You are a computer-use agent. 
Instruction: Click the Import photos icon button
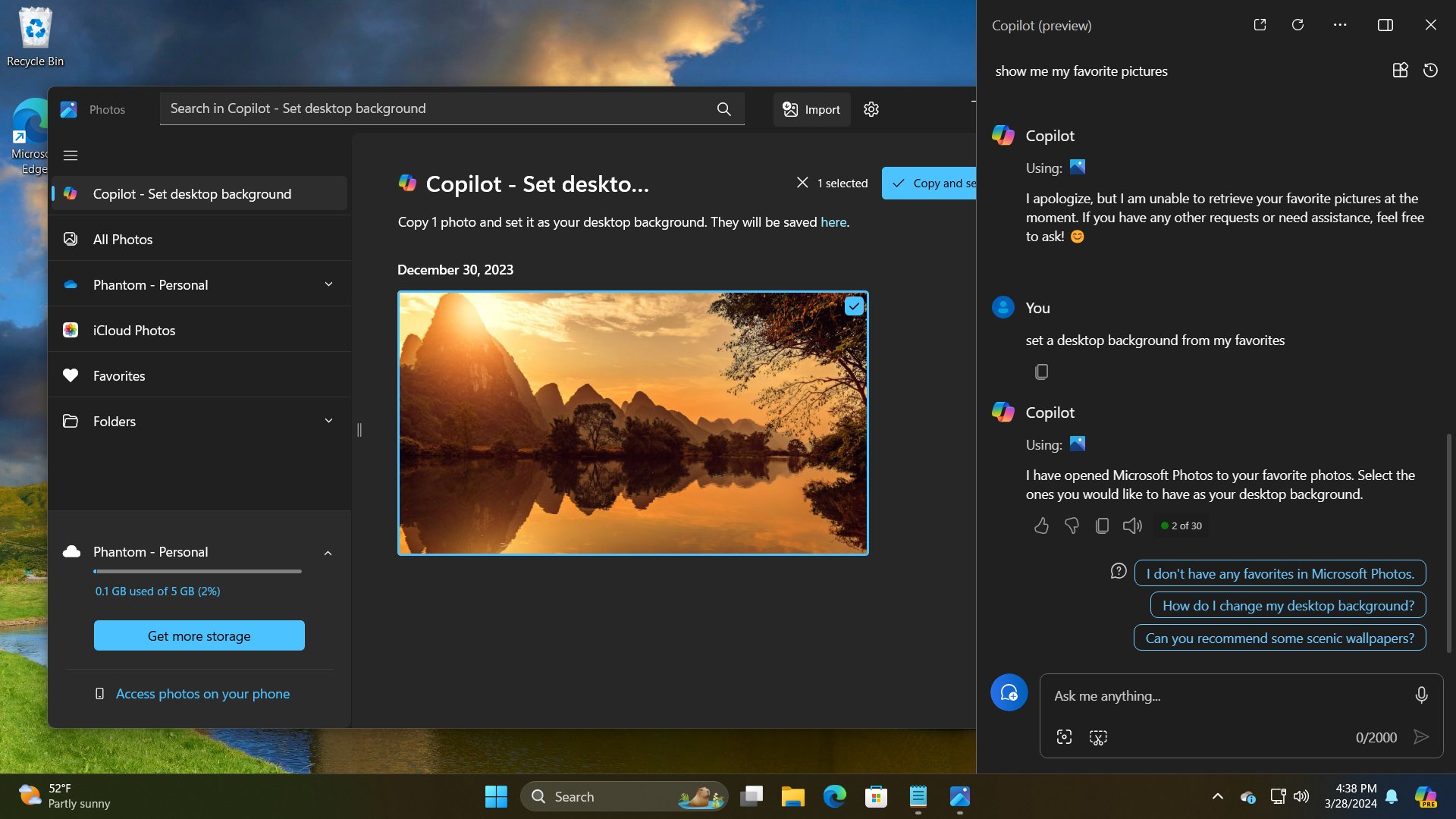[811, 109]
